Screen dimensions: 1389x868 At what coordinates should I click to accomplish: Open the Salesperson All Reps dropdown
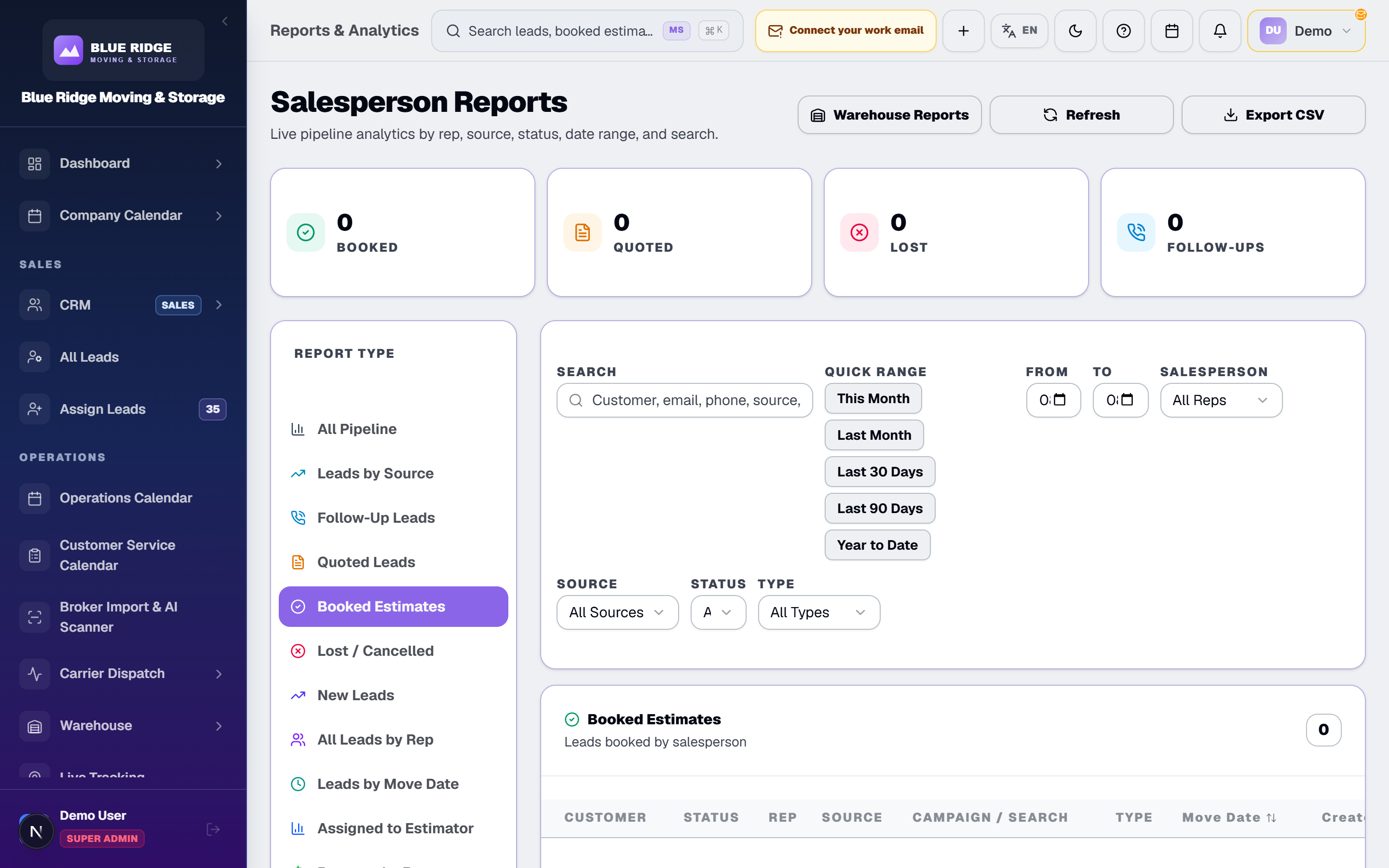(x=1221, y=400)
